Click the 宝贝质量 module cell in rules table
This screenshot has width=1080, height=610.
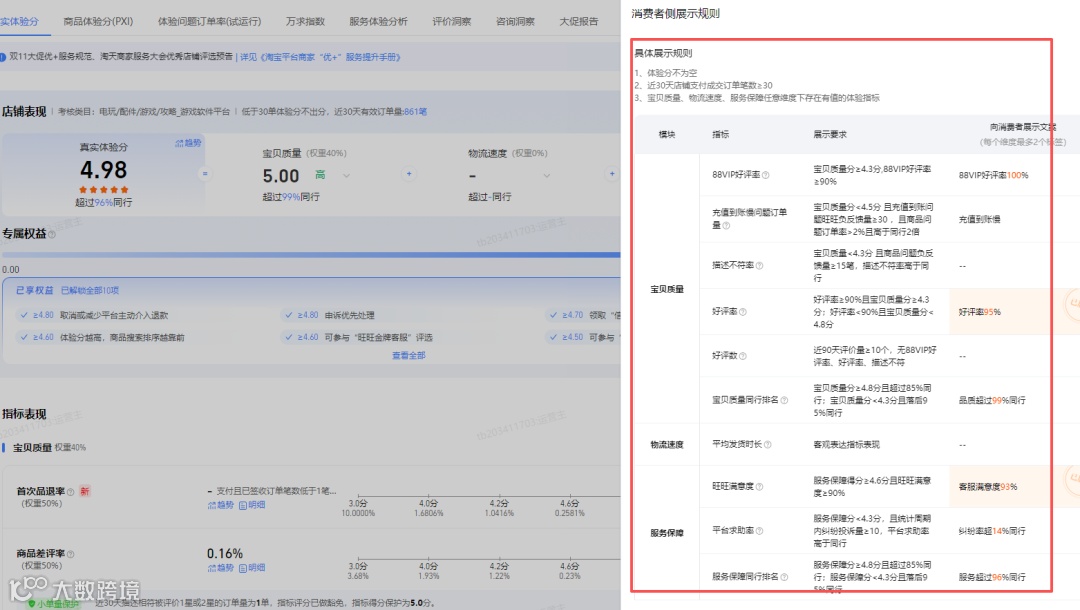coord(667,289)
